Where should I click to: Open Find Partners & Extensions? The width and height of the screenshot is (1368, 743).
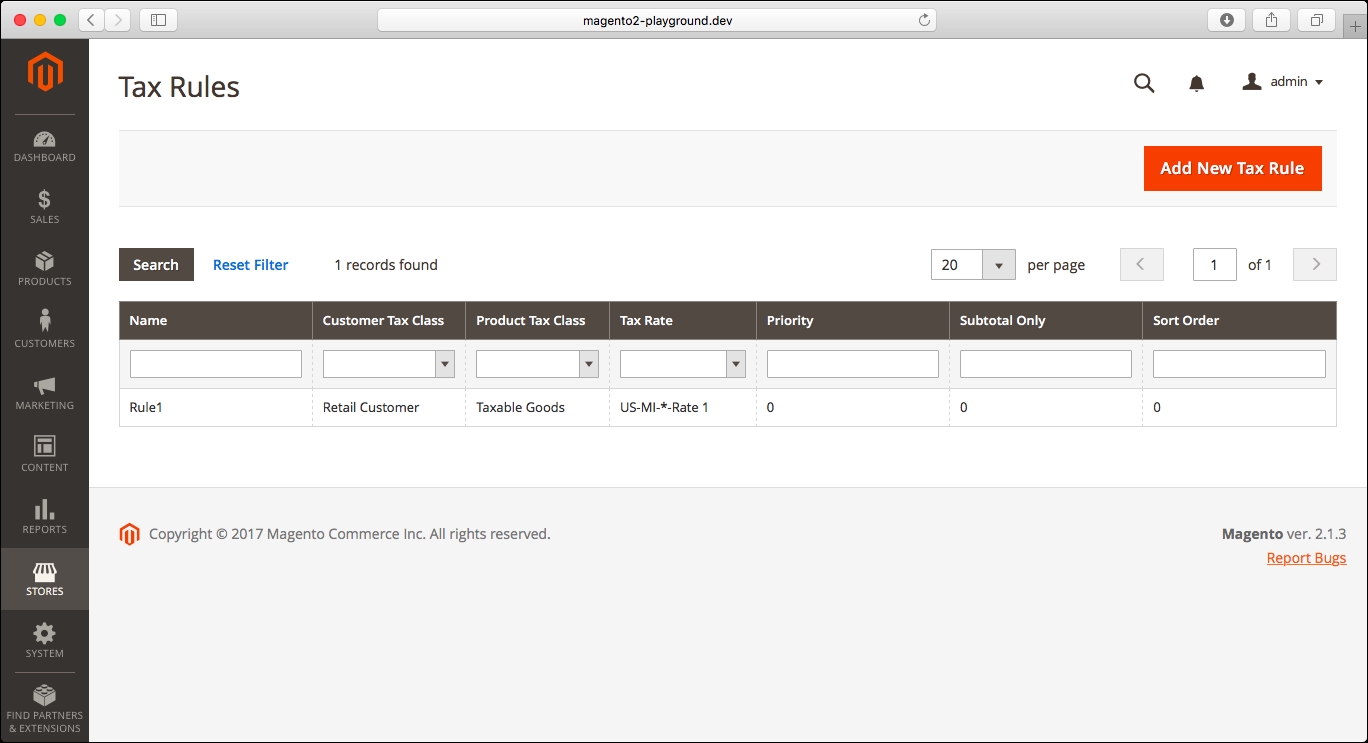tap(44, 709)
